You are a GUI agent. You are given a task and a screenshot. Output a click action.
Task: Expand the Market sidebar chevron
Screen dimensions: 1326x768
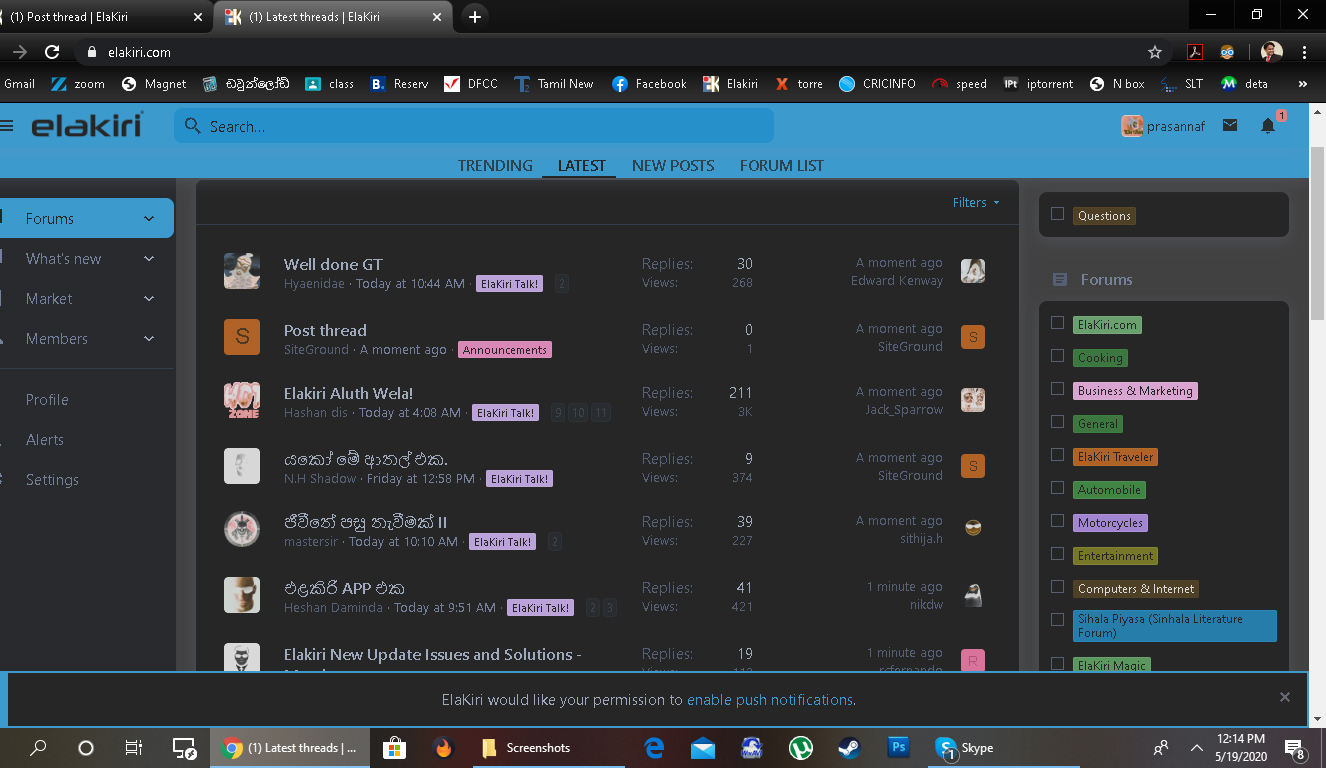coord(149,298)
